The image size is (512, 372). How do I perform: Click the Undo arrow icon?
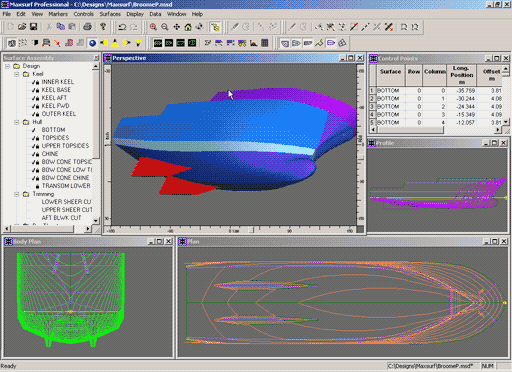[122, 27]
